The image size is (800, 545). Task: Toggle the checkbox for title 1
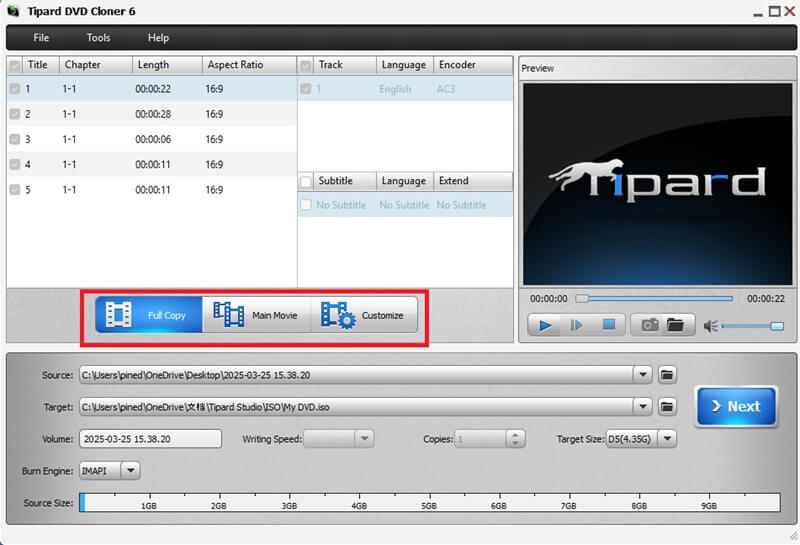[15, 89]
